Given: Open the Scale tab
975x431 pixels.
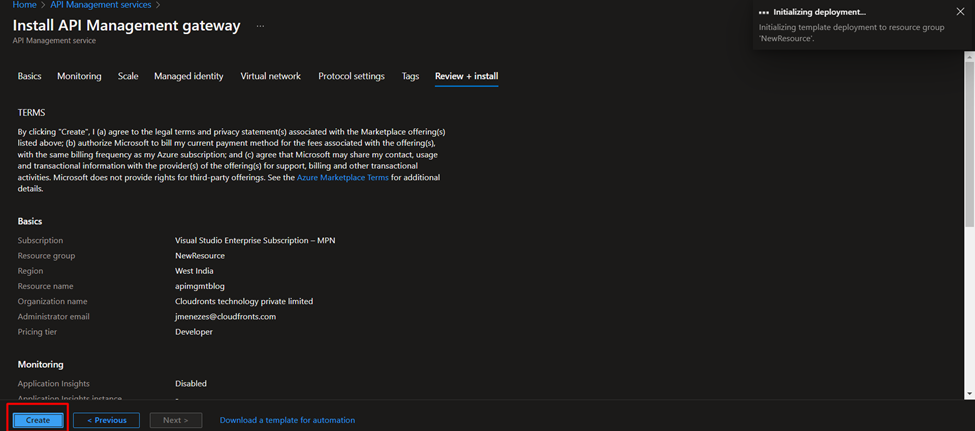Looking at the screenshot, I should click(128, 76).
